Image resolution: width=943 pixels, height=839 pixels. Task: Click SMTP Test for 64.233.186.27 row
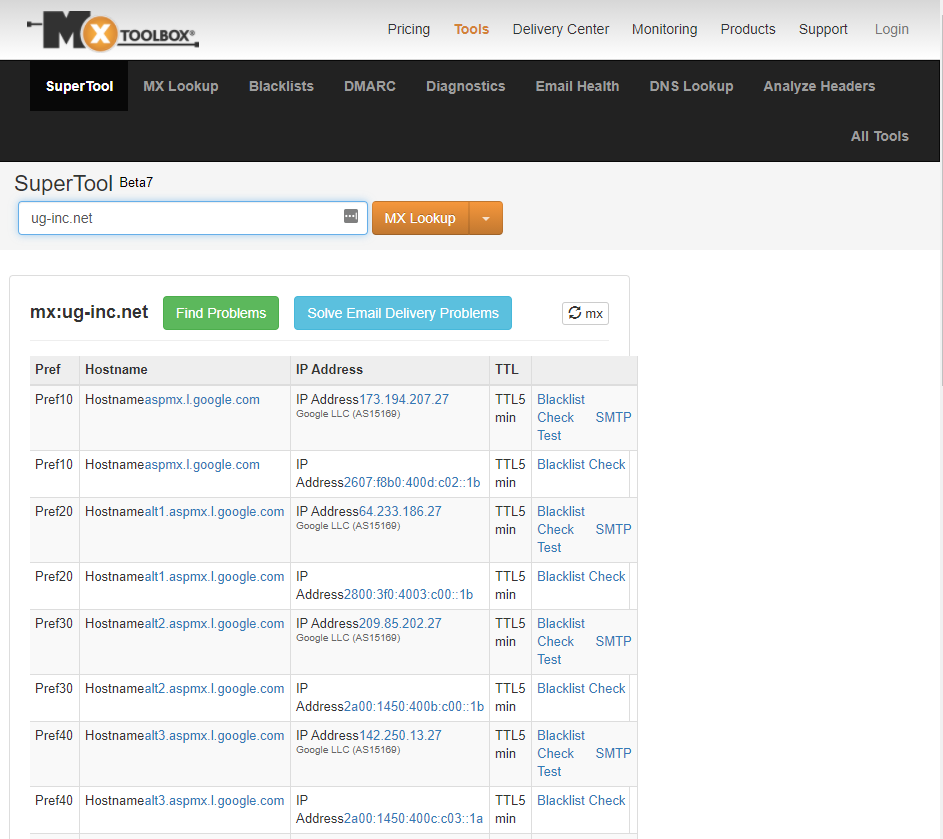tap(583, 538)
